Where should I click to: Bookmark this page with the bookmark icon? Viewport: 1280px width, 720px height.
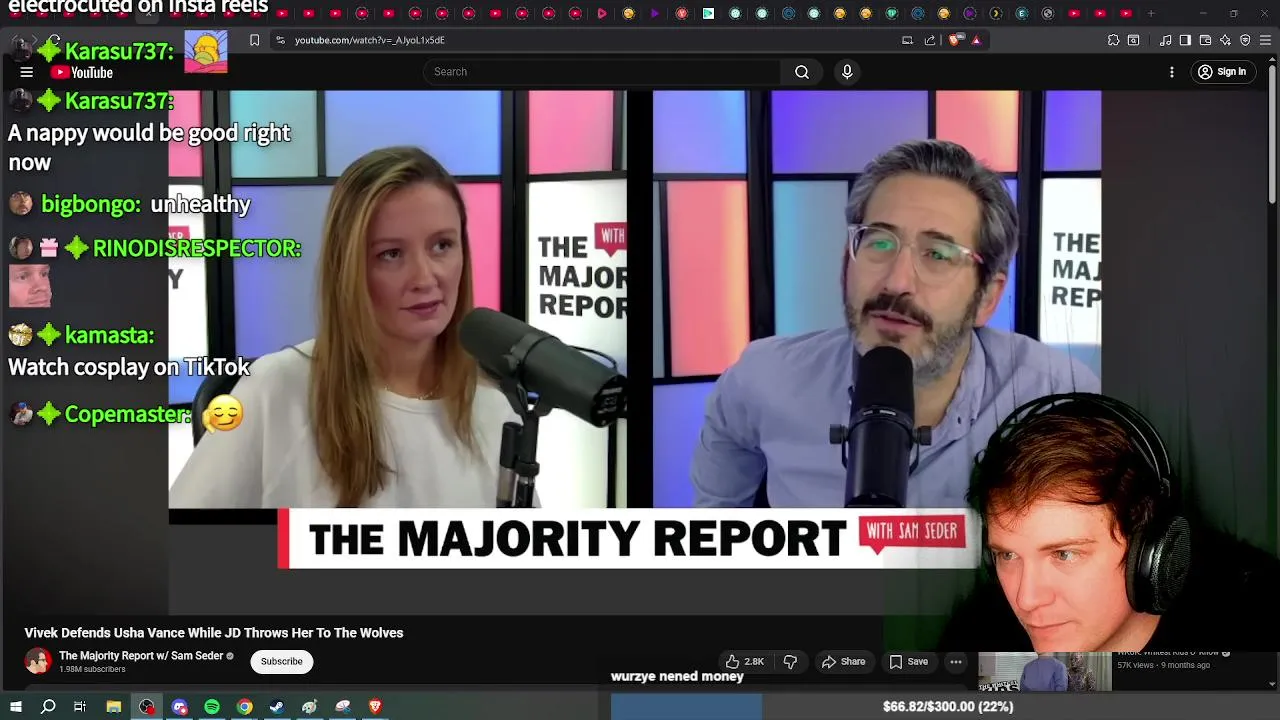(254, 40)
